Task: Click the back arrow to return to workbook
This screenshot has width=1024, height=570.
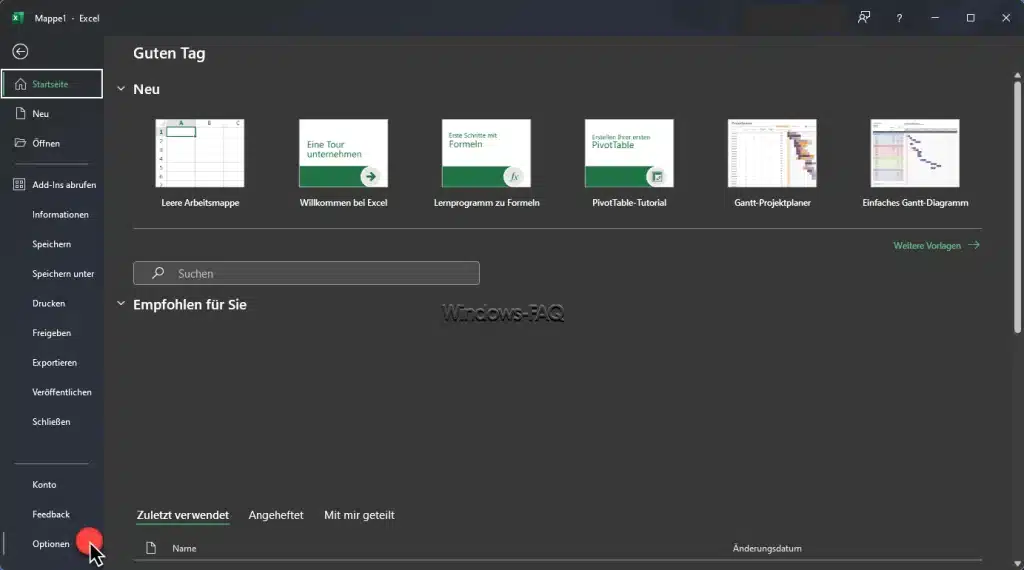Action: (20, 52)
